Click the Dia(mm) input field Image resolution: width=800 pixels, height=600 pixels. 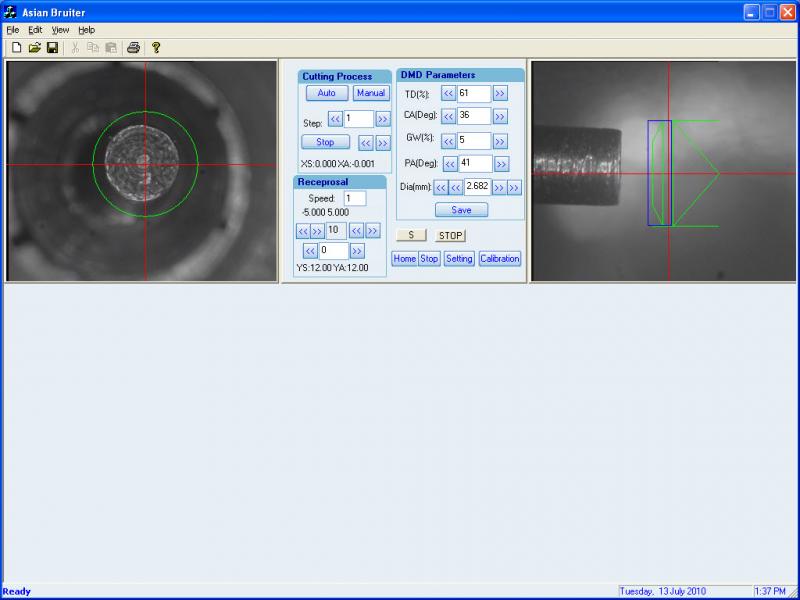pos(477,187)
